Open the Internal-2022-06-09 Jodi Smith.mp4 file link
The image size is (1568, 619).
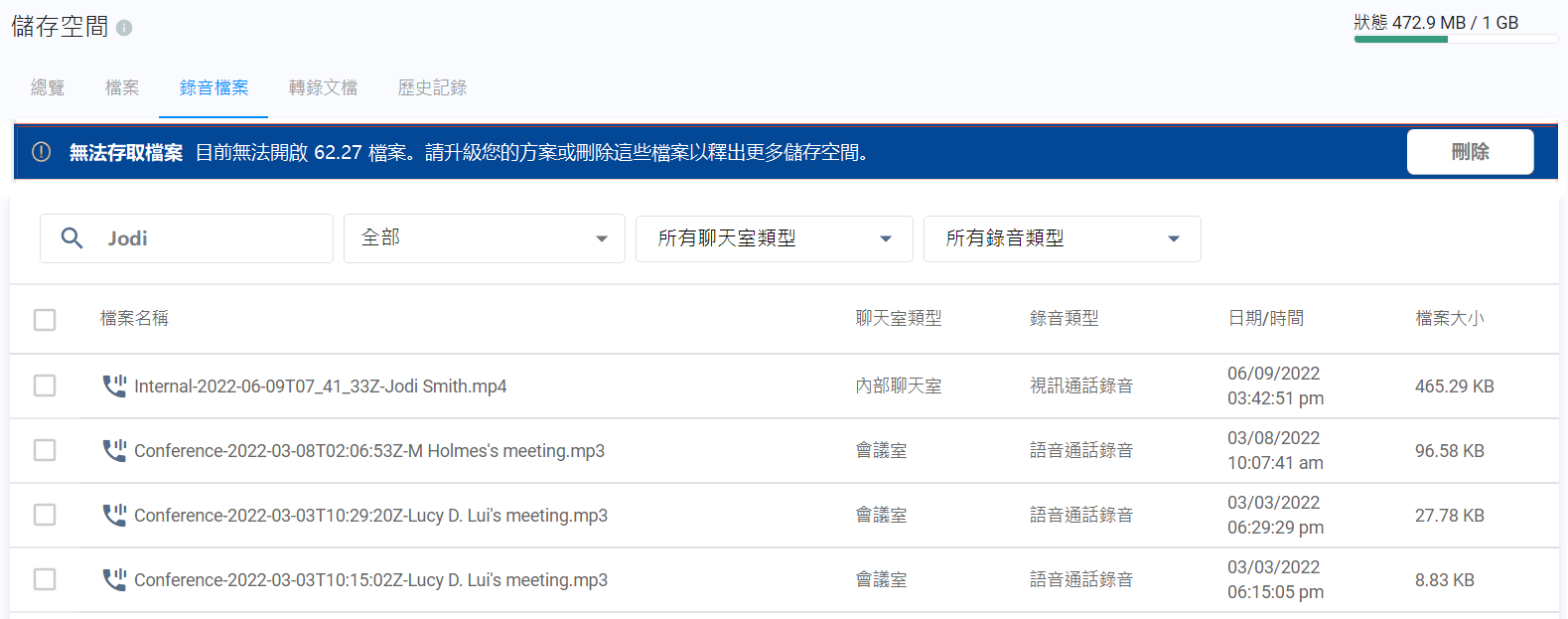(320, 387)
